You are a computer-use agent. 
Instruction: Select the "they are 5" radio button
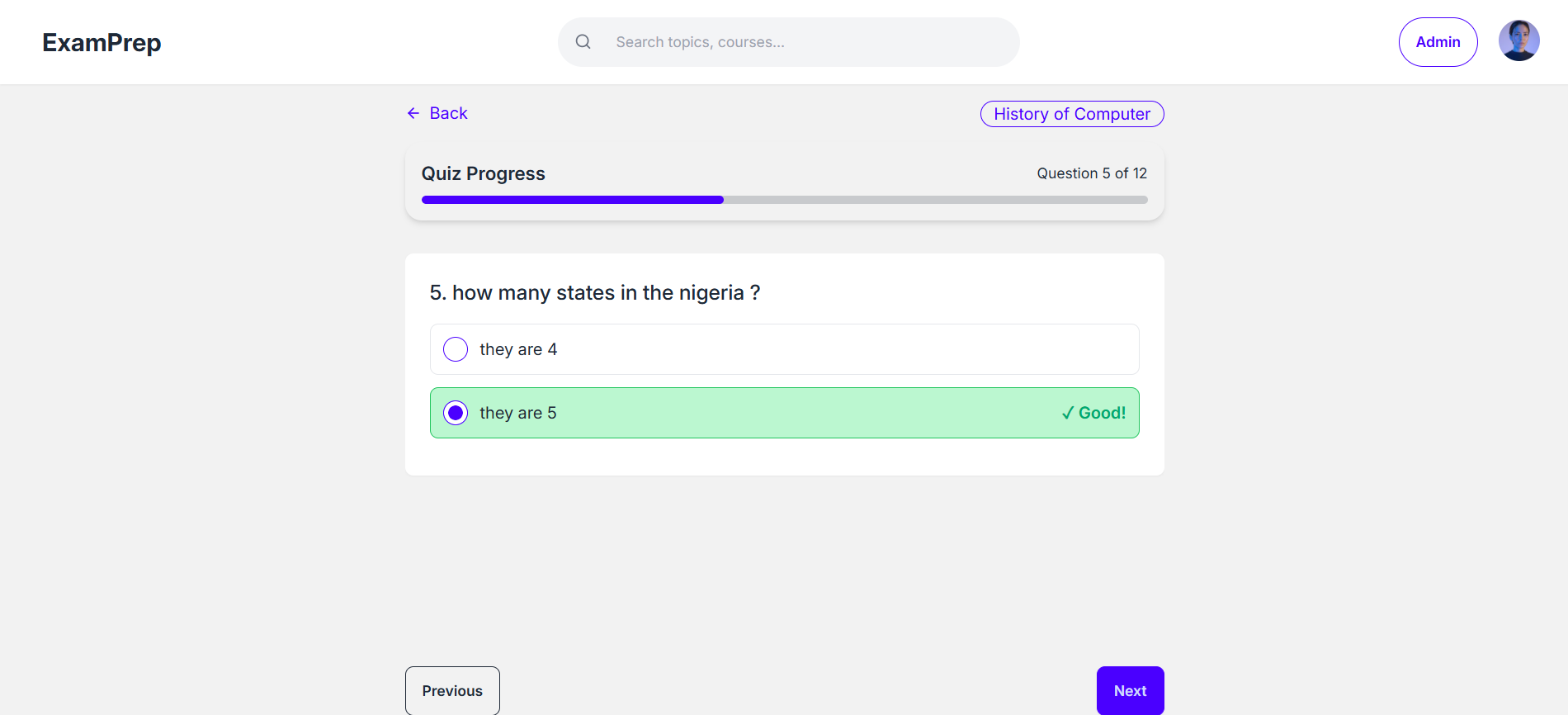[x=456, y=413]
